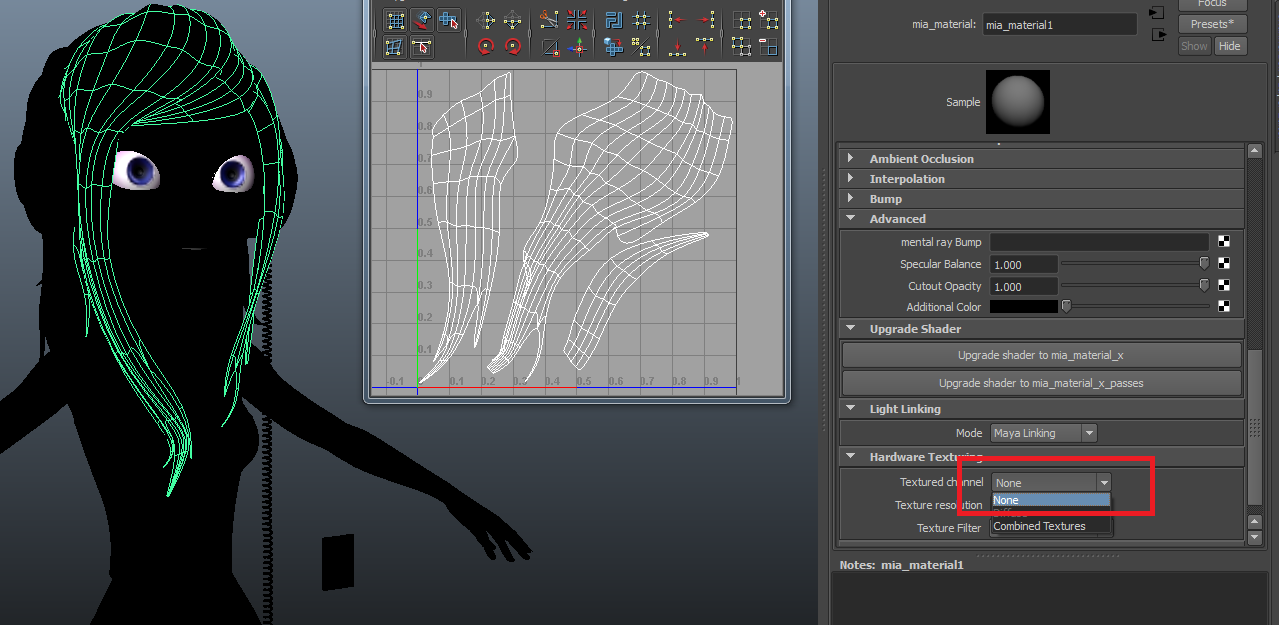Click the attribute editor scroll down arrow

(1255, 537)
